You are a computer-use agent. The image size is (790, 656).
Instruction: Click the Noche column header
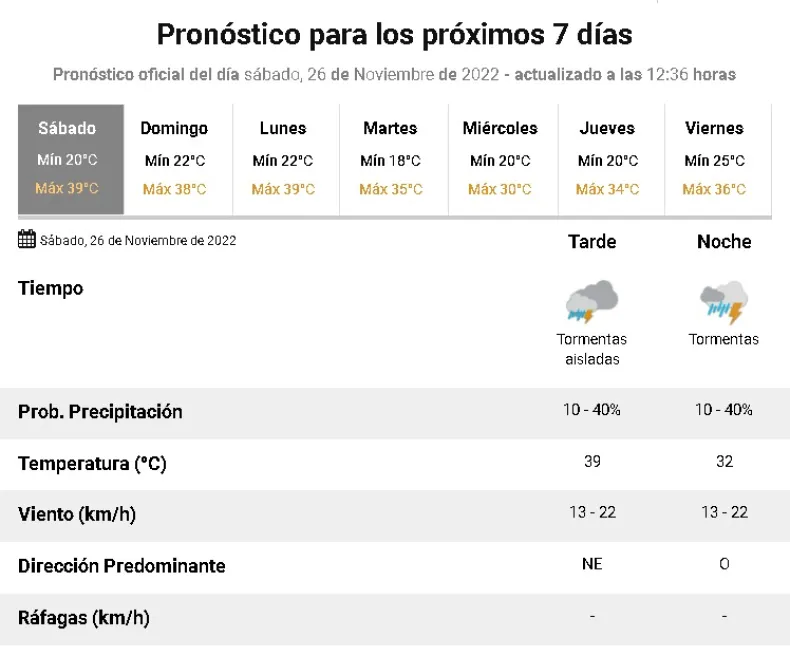click(724, 241)
